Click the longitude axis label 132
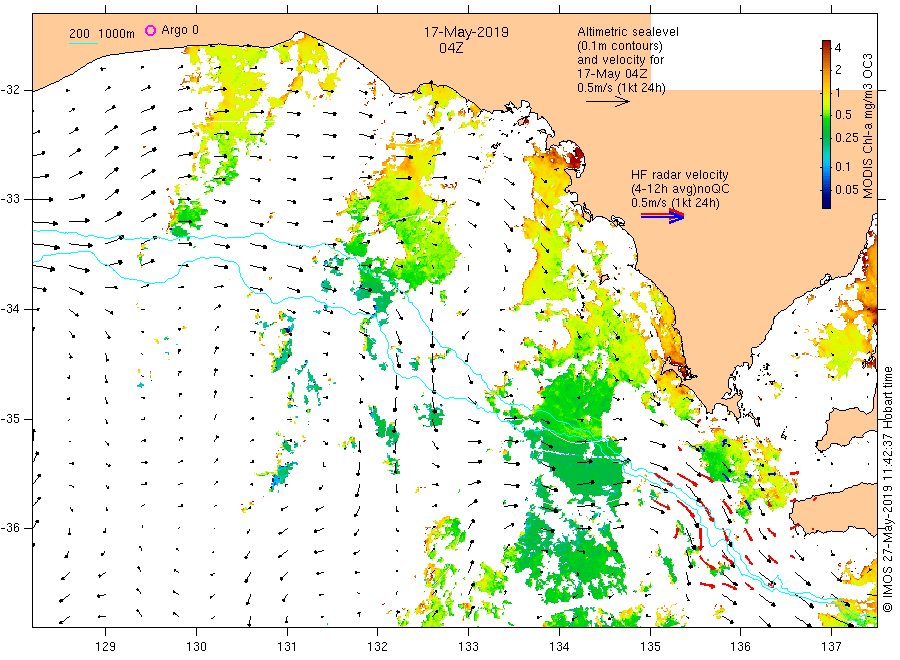The image size is (900, 660). click(x=378, y=647)
